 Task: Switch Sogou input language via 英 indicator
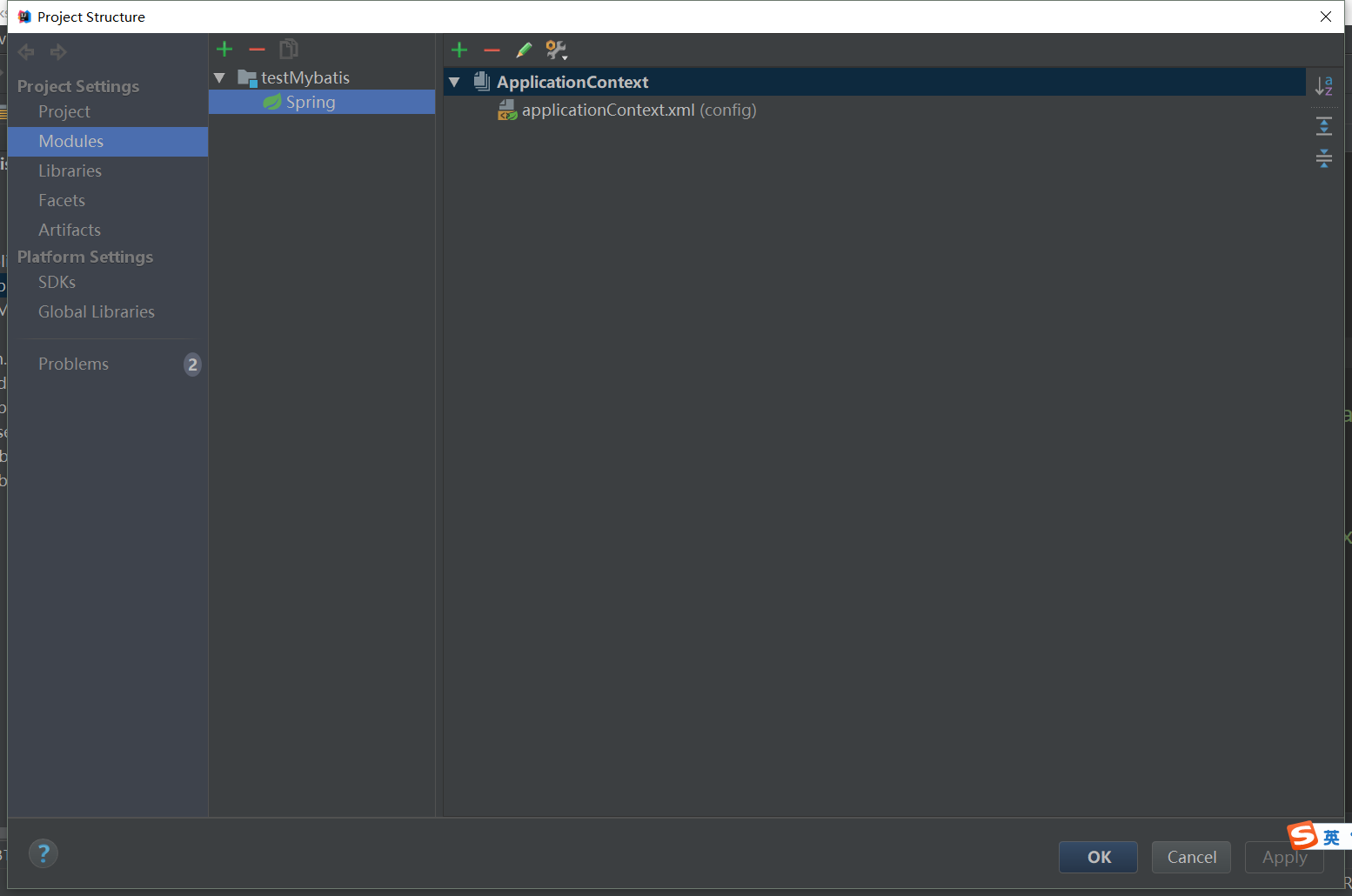click(x=1332, y=838)
